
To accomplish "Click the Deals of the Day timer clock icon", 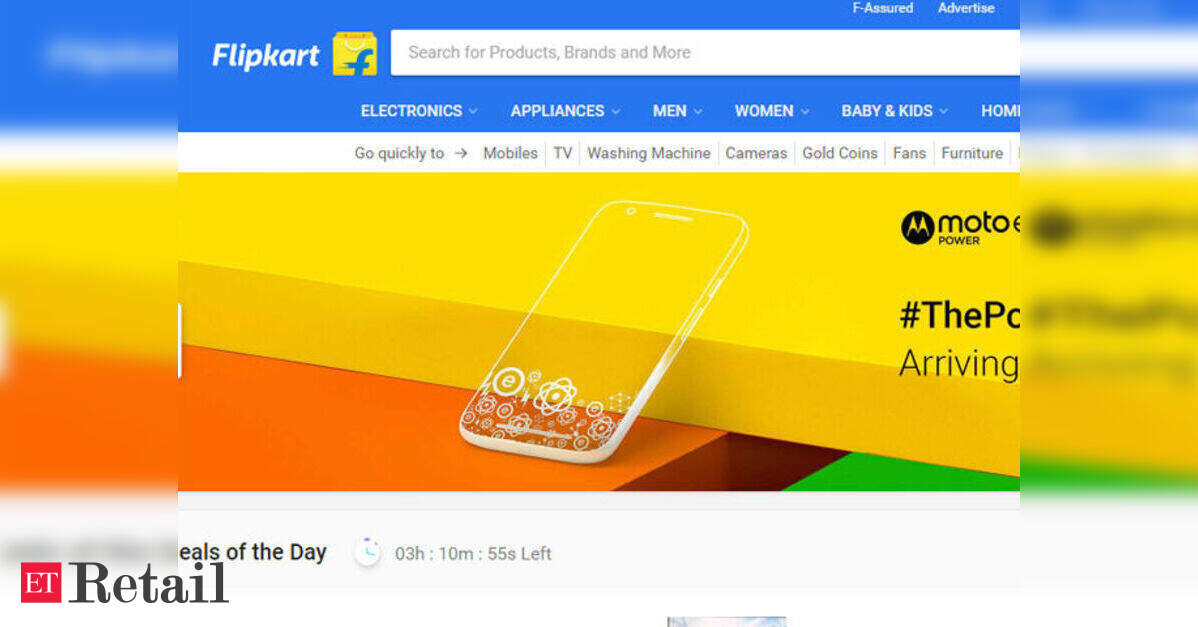I will (x=367, y=552).
